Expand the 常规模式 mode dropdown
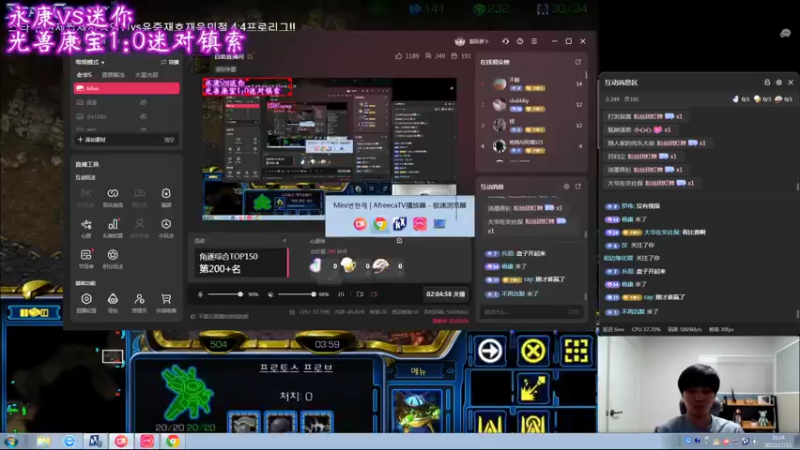This screenshot has height=450, width=800. click(90, 62)
